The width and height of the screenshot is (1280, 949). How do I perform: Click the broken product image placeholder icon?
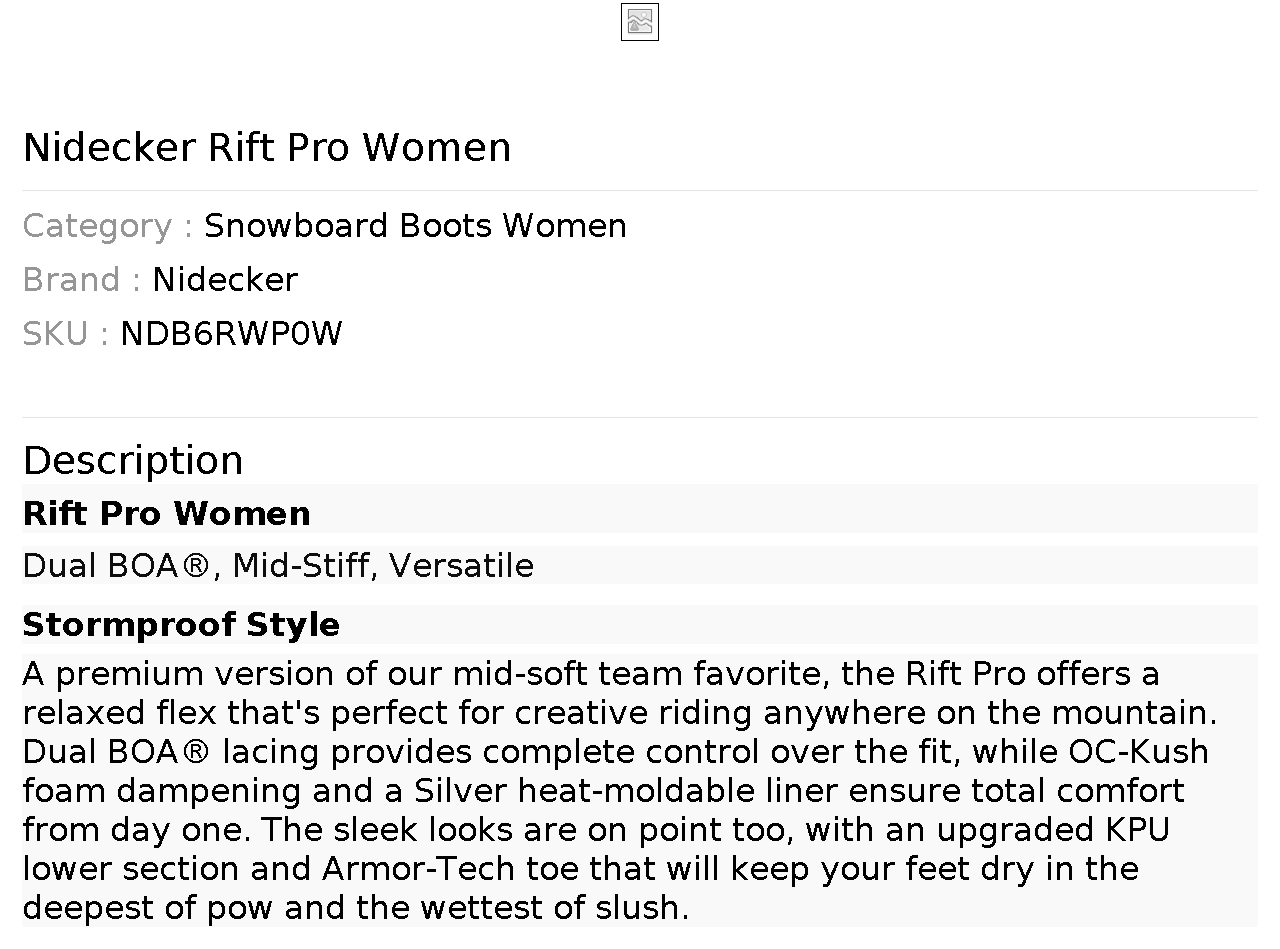point(640,22)
